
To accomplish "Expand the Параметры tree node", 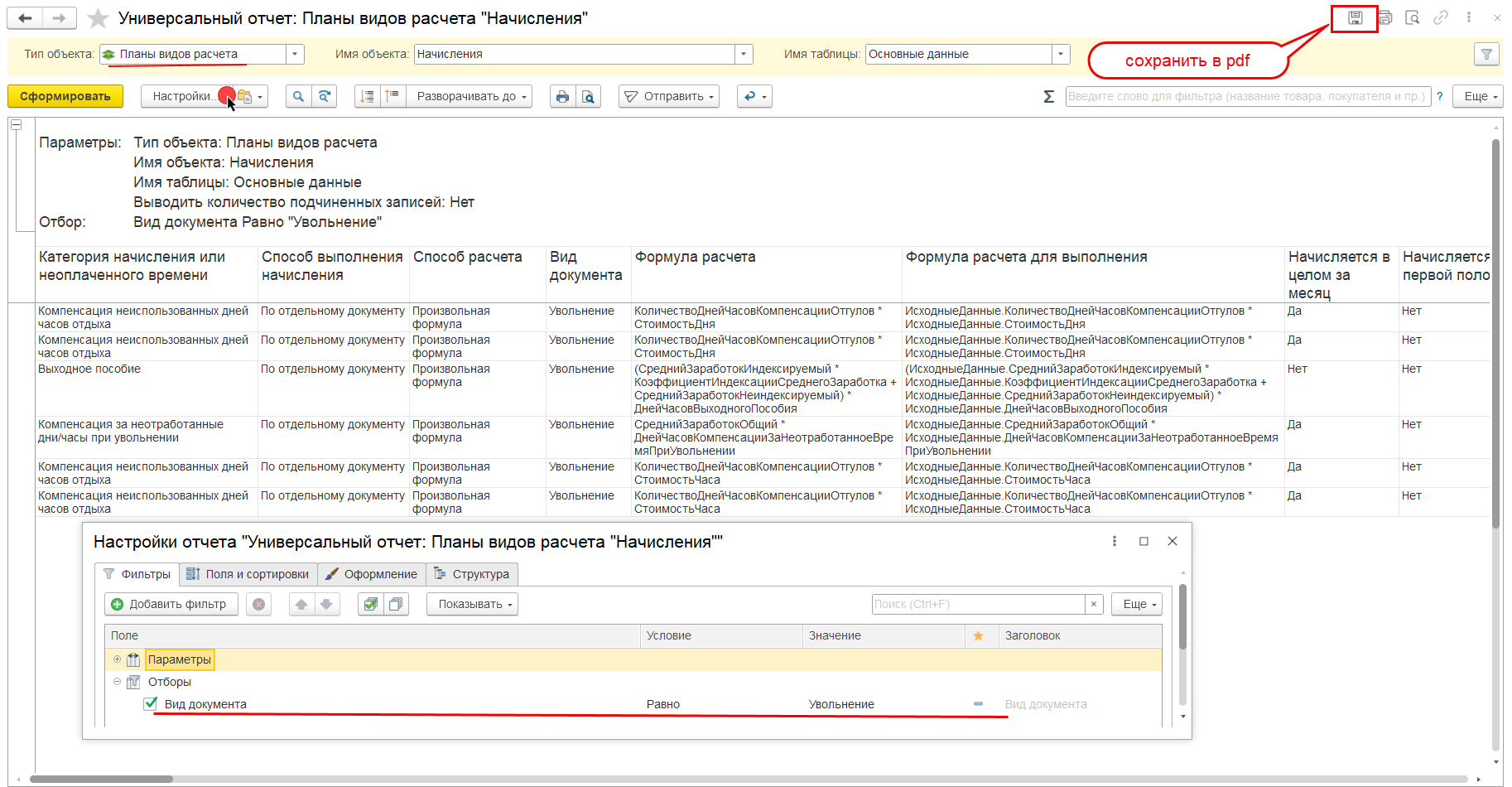I will [117, 659].
